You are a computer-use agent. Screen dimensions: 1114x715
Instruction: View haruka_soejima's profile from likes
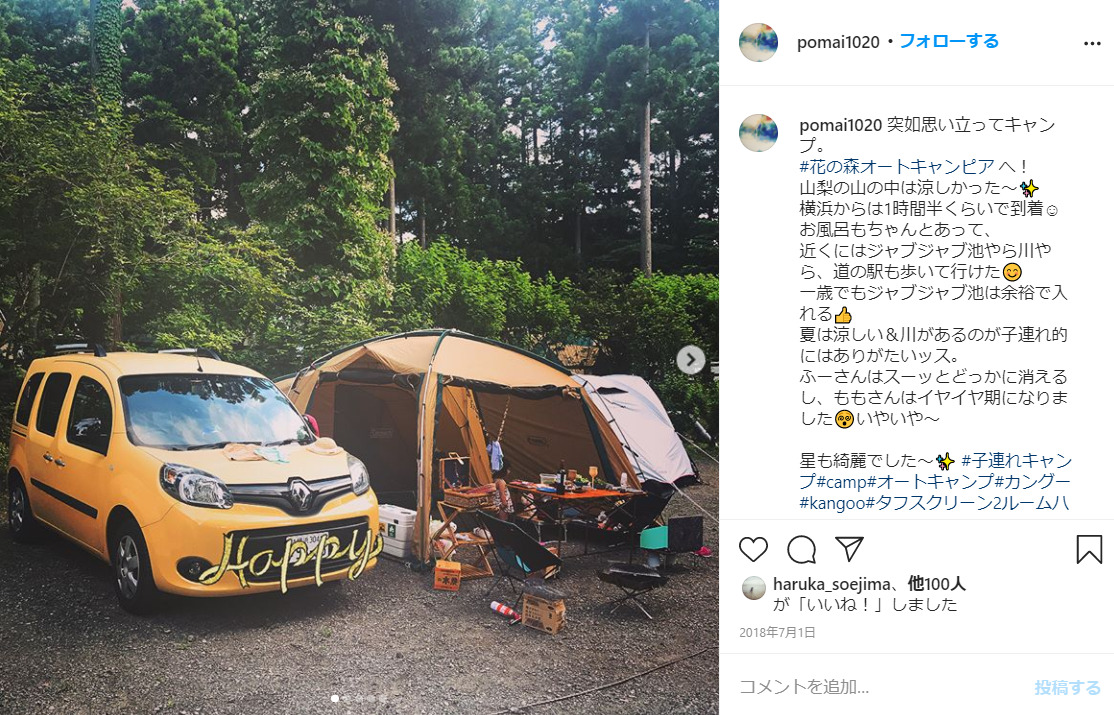(x=831, y=584)
